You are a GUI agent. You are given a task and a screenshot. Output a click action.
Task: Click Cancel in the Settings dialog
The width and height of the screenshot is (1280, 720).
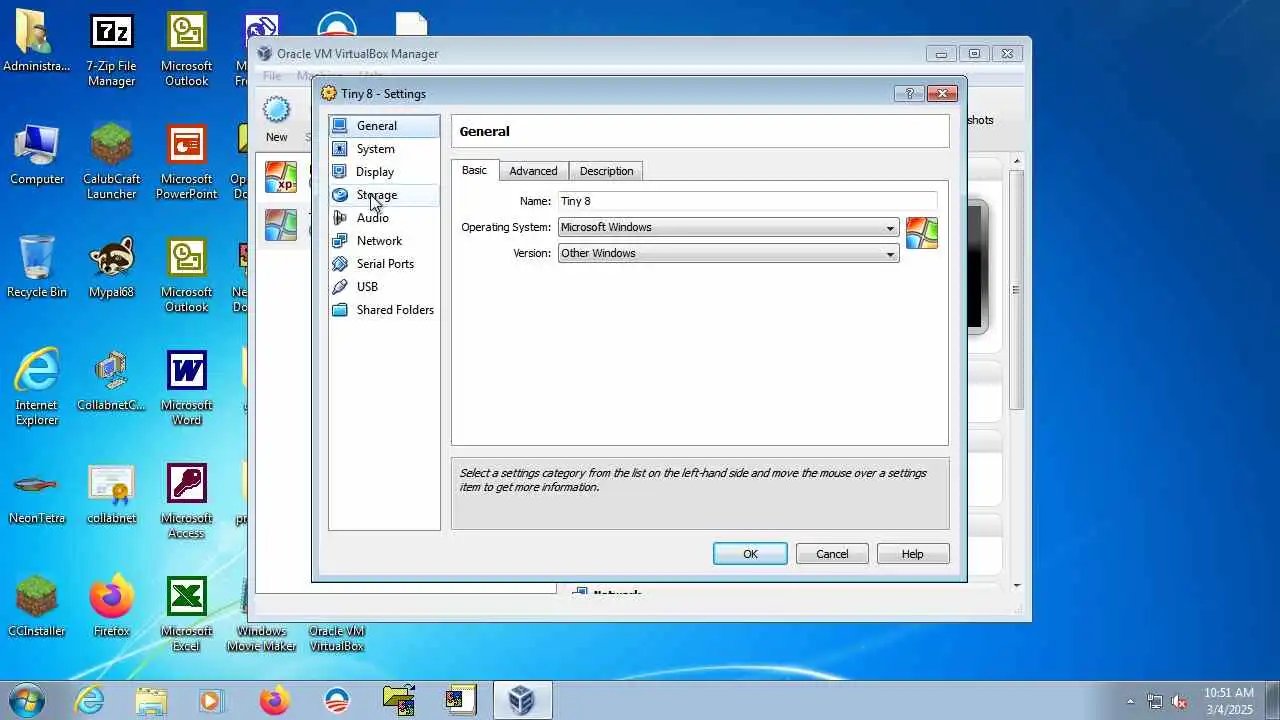[x=832, y=554]
